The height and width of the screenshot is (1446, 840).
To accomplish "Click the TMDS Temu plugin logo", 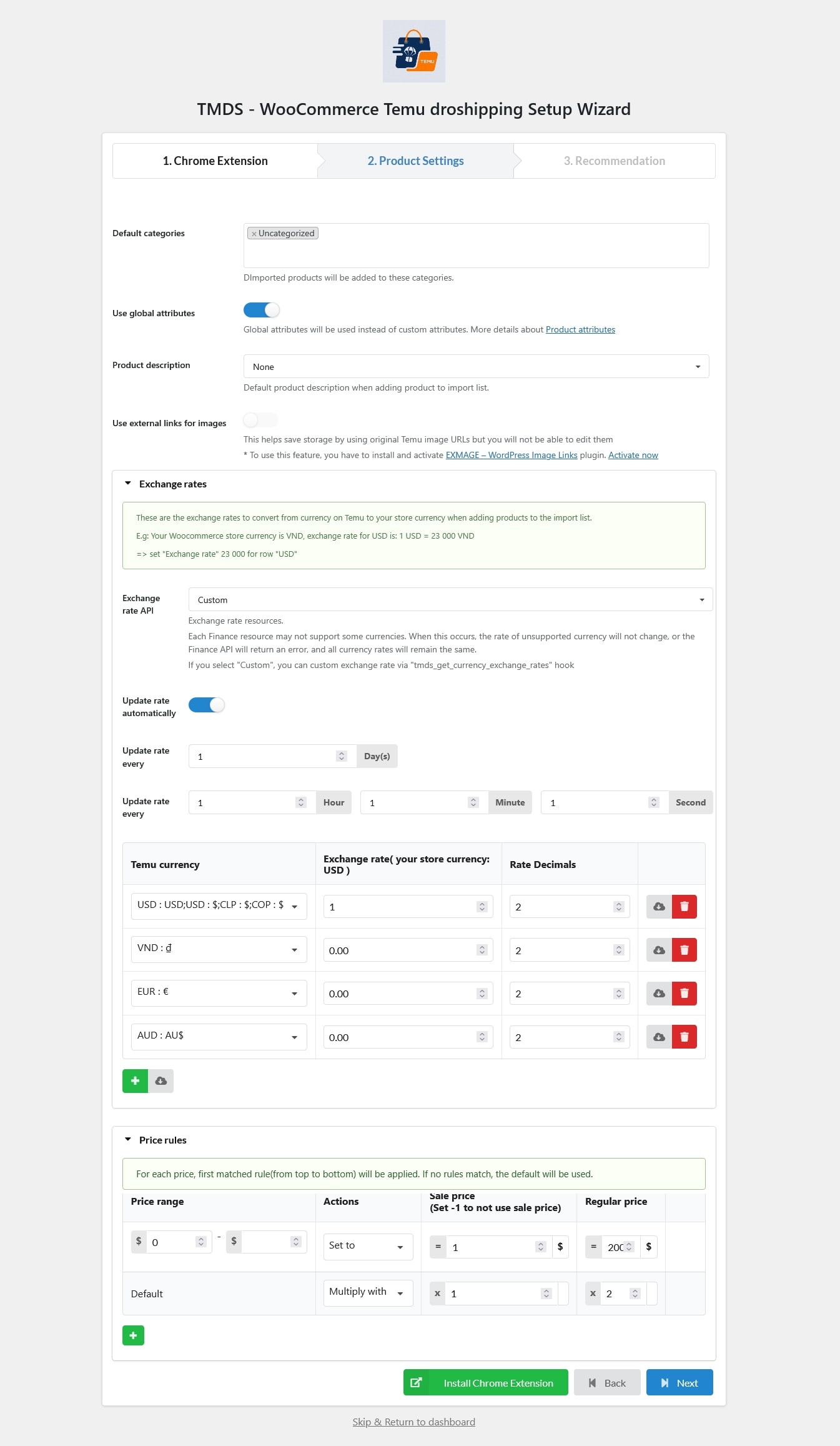I will pos(413,51).
